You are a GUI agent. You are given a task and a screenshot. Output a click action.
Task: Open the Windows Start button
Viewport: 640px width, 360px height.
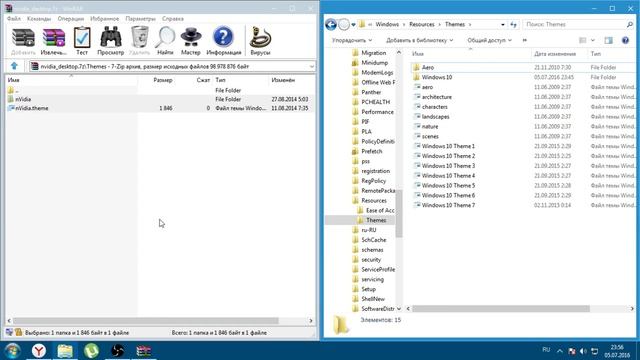[13, 351]
